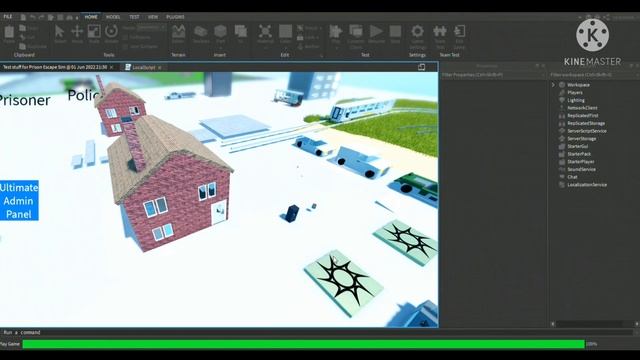This screenshot has height=360, width=640.
Task: Select ReplicatedStorage in Explorer
Action: click(586, 123)
